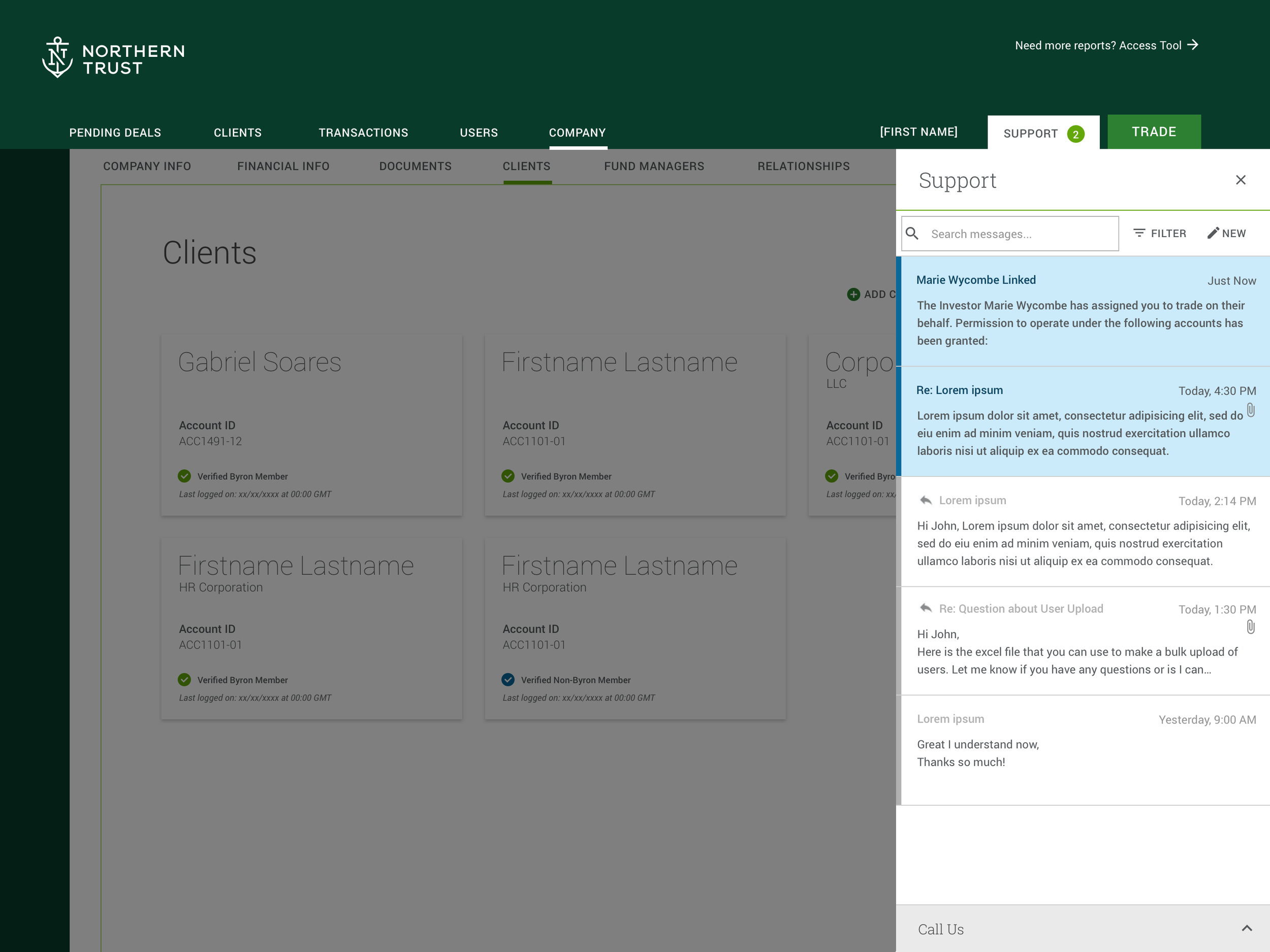Image resolution: width=1270 pixels, height=952 pixels.
Task: Click the green Trade button
Action: tap(1154, 132)
